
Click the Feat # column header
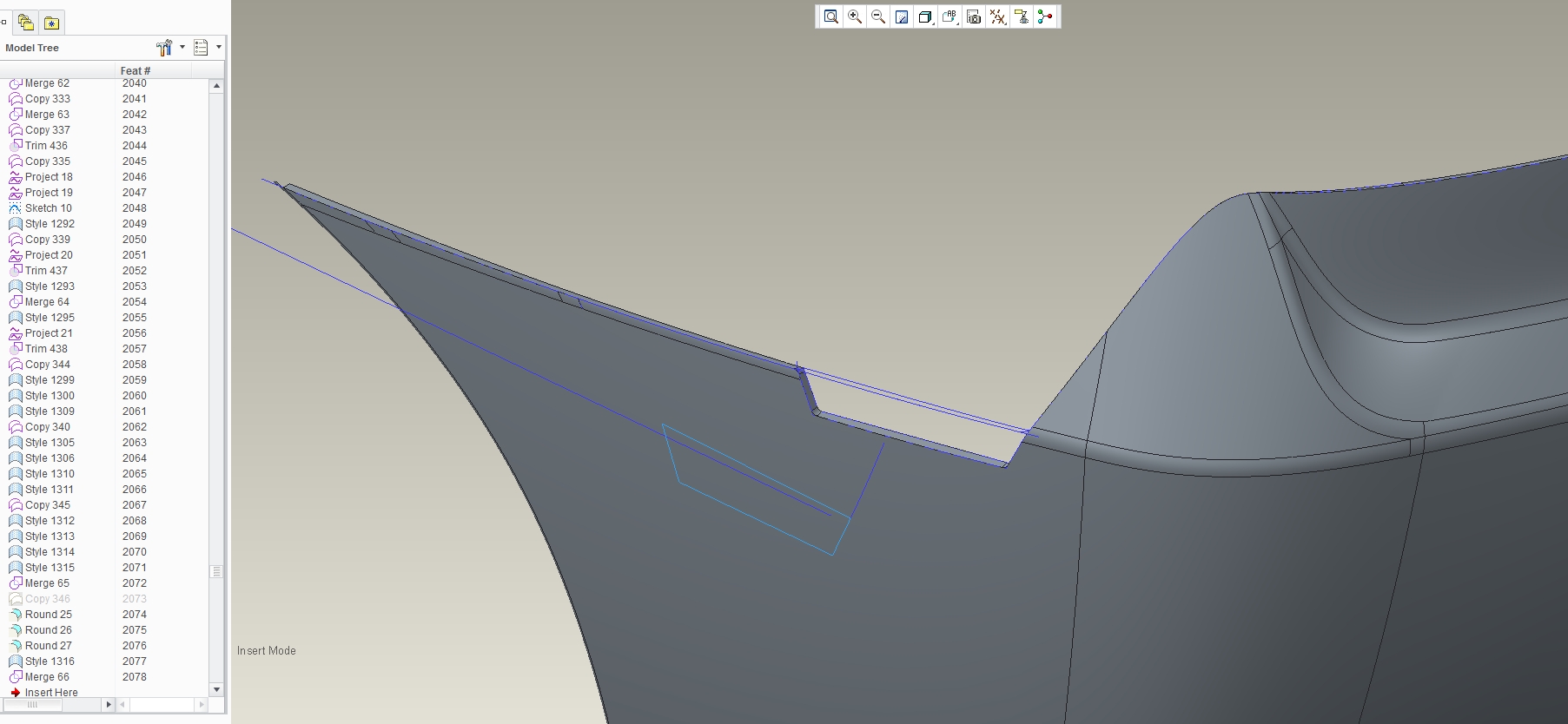point(135,71)
